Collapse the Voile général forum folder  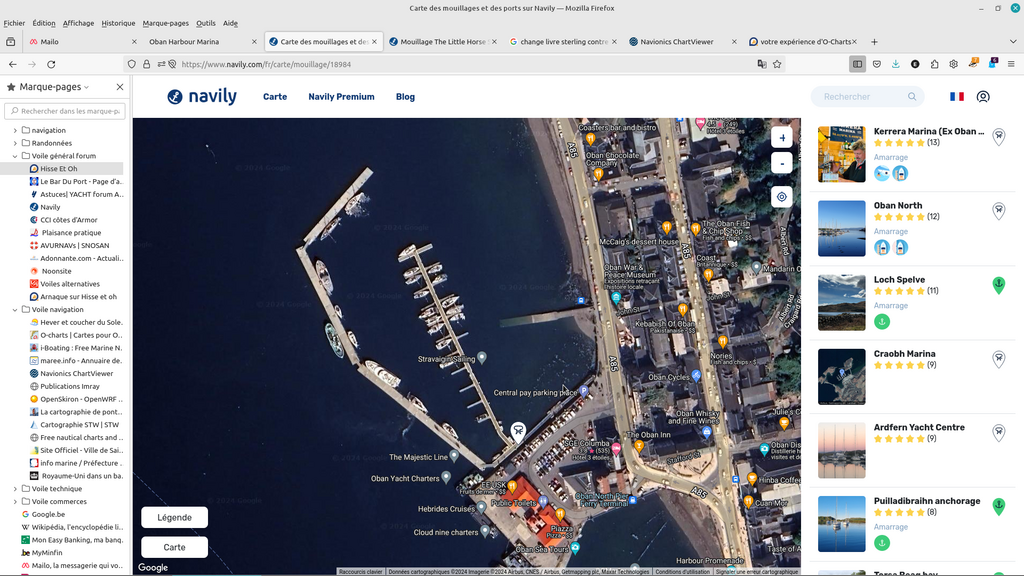15,156
